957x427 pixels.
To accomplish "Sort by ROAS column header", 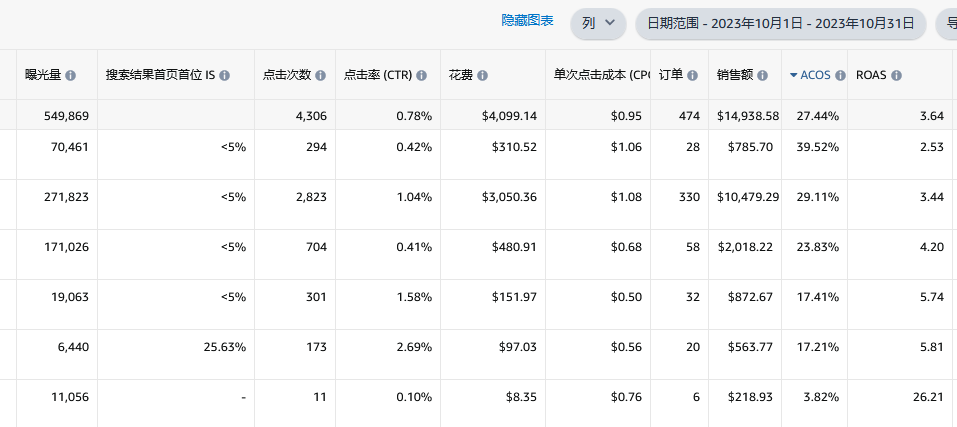I will [871, 75].
